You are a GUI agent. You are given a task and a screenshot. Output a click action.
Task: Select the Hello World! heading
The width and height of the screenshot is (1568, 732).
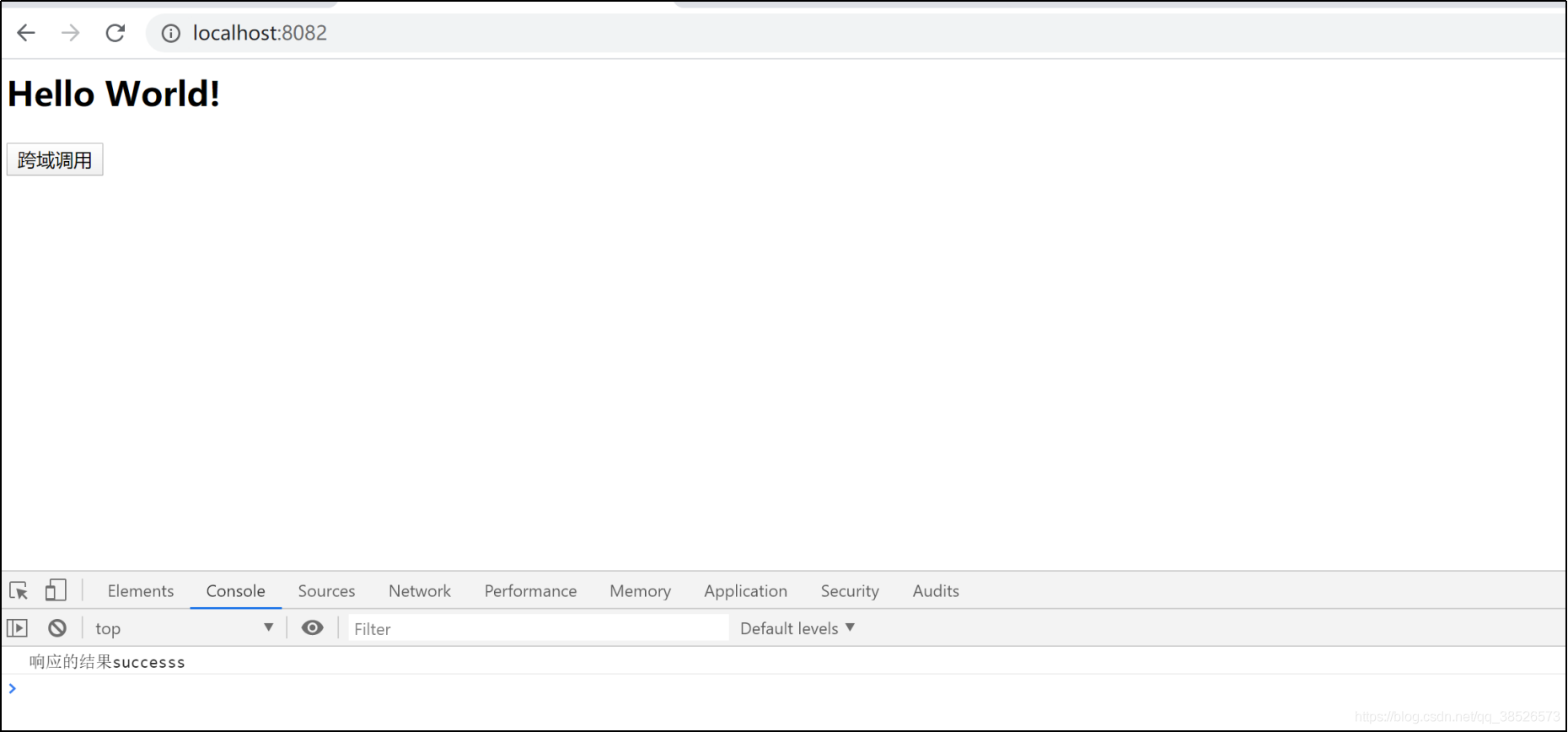point(114,94)
